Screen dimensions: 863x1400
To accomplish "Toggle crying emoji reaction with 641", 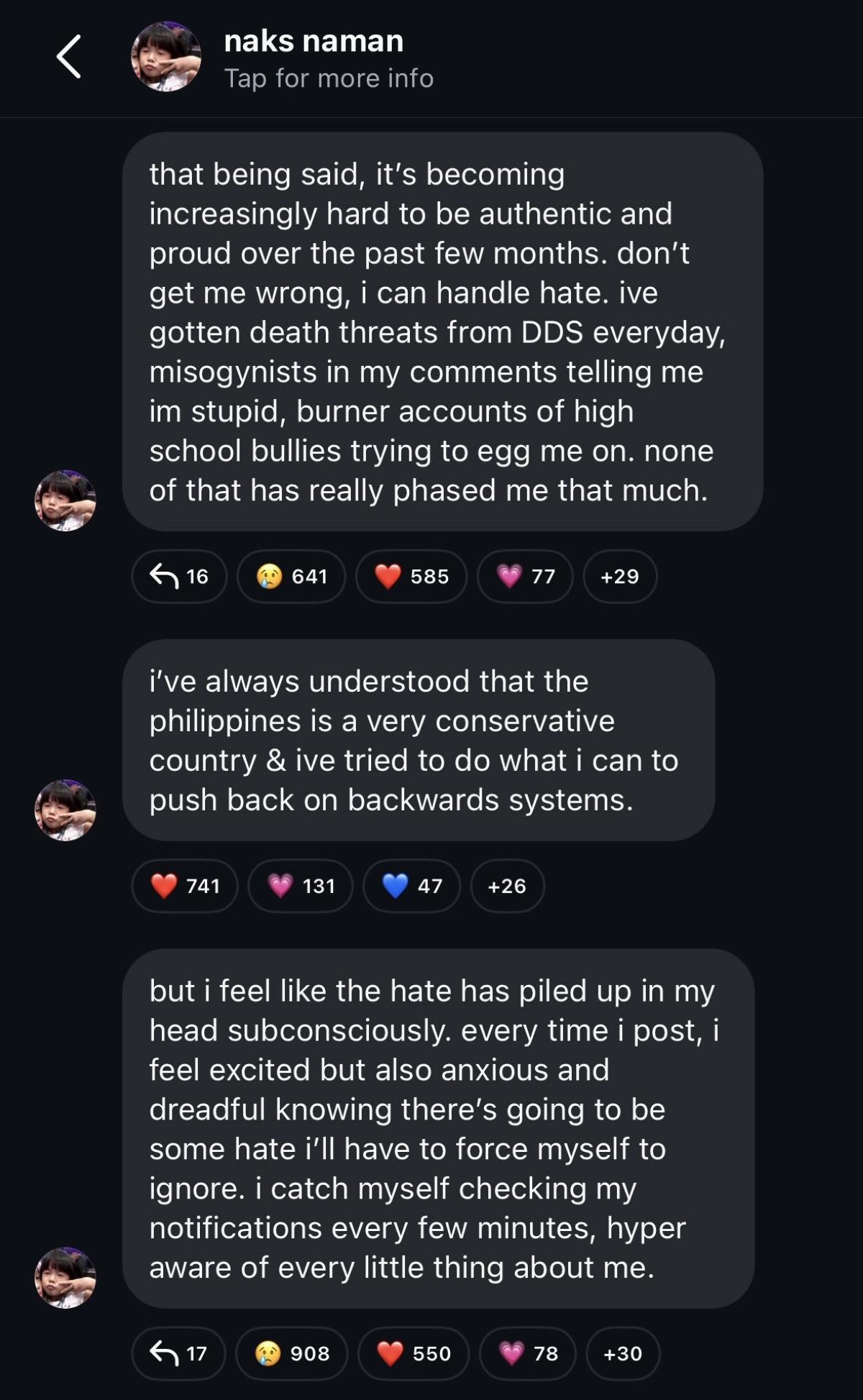I will 291,576.
